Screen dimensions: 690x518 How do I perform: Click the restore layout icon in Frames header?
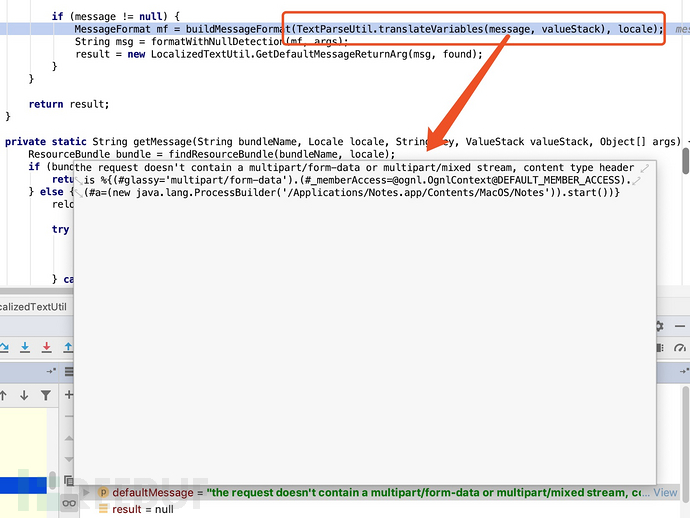coord(51,371)
